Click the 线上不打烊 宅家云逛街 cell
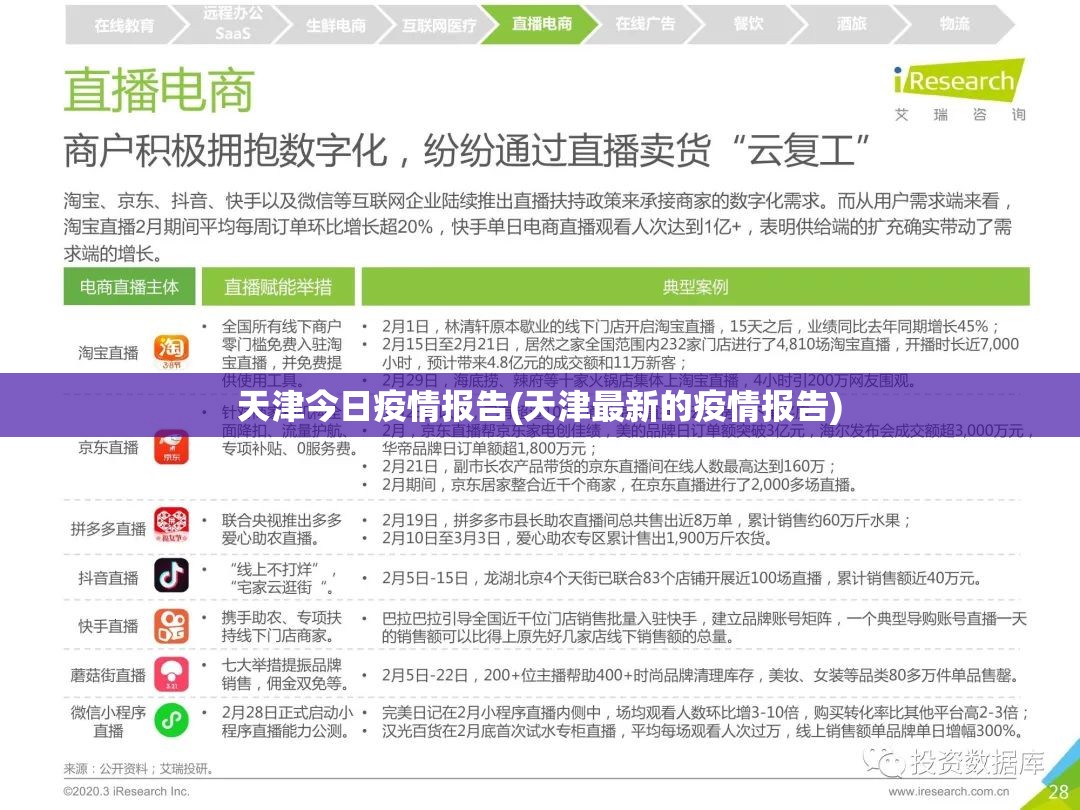This screenshot has width=1080, height=810. click(x=282, y=578)
